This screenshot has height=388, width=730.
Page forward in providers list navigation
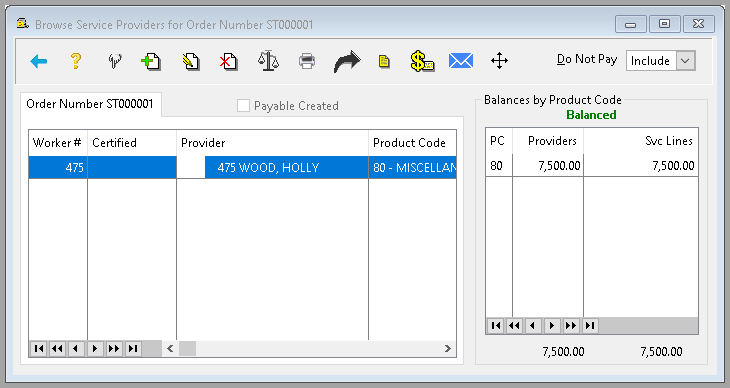click(114, 348)
